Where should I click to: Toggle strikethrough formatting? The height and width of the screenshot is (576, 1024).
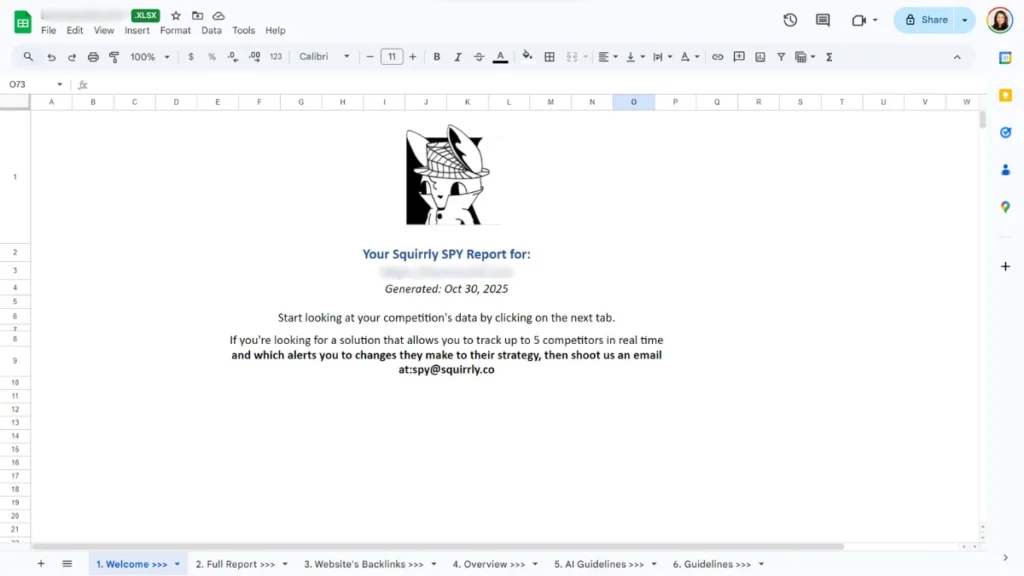[x=479, y=57]
